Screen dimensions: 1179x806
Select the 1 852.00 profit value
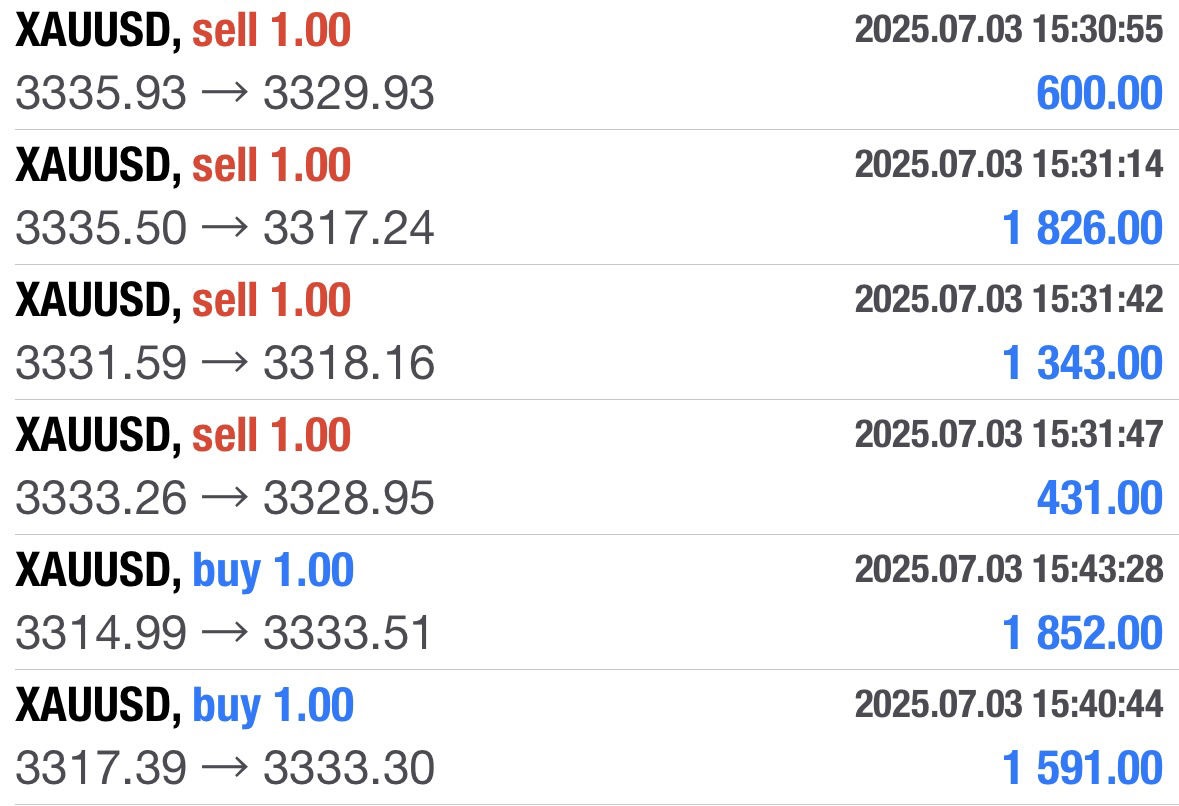click(1083, 633)
